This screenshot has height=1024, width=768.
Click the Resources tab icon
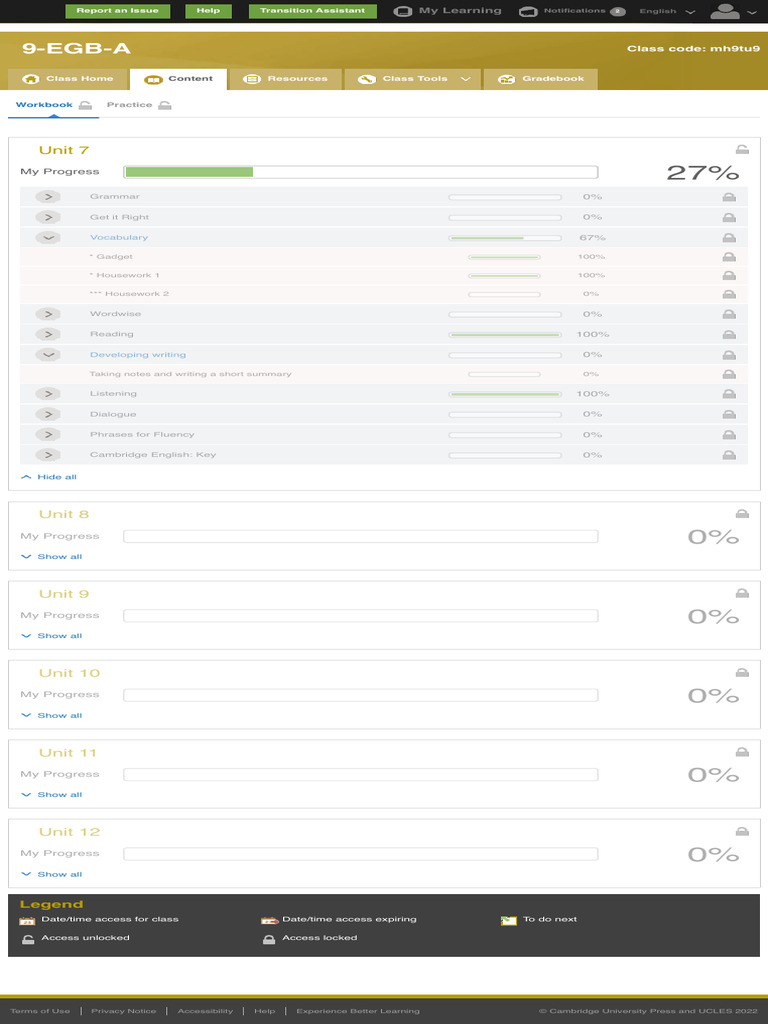pos(252,79)
